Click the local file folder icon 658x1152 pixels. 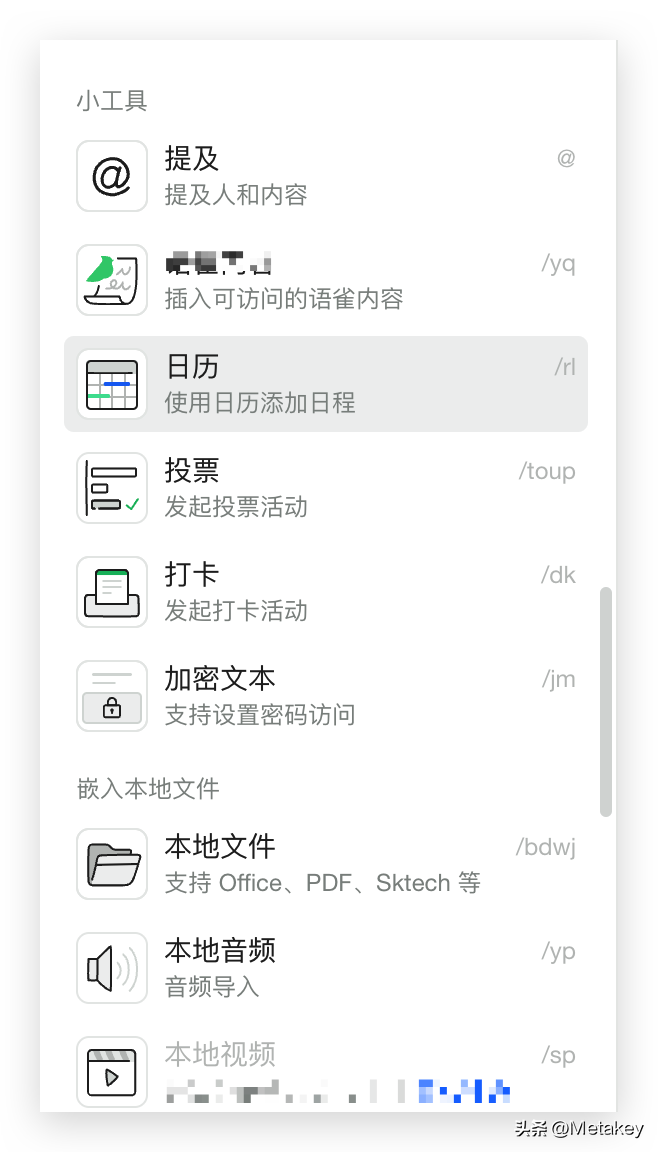[x=112, y=864]
